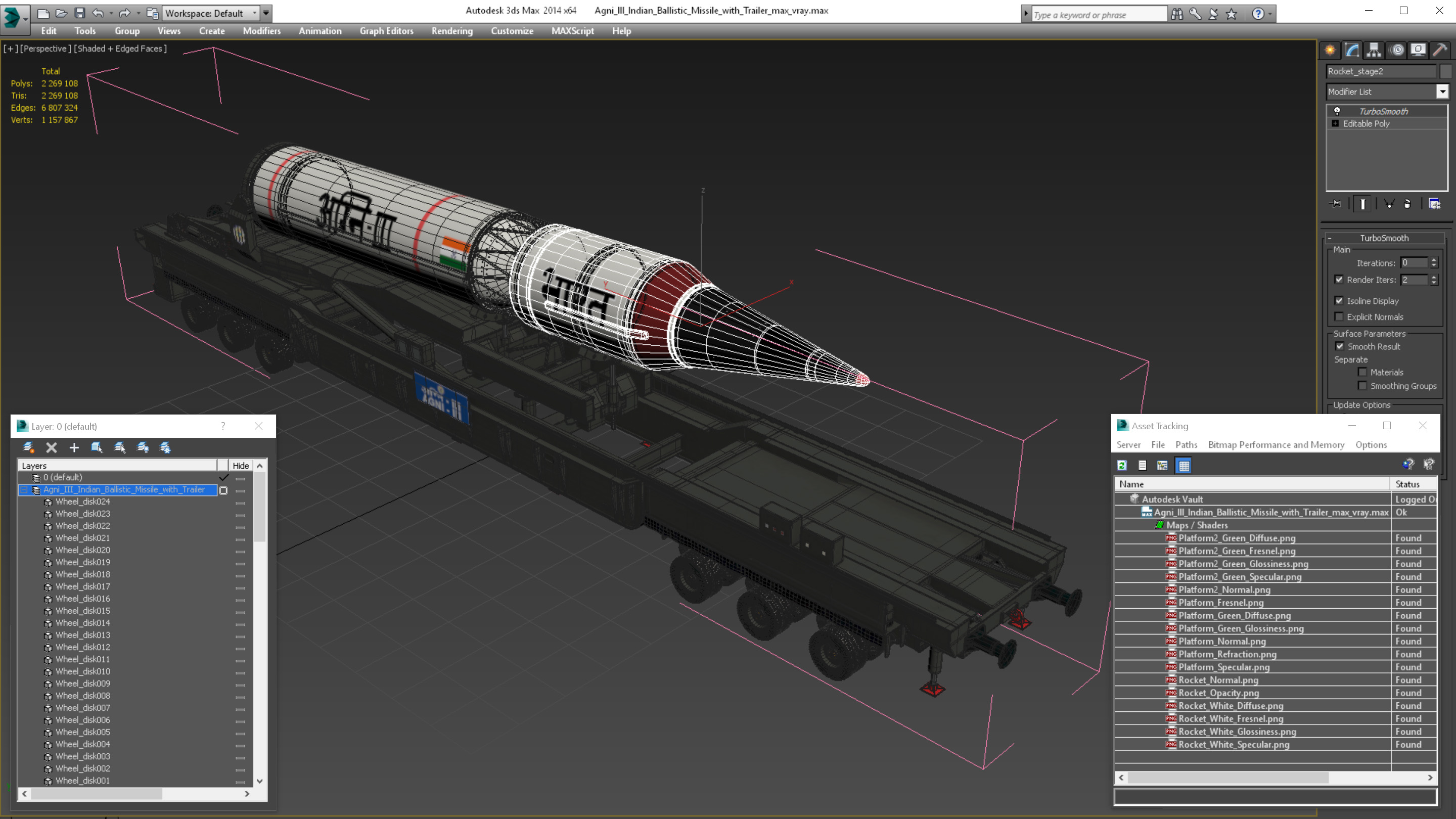Click Show End Result toggle icon
The image size is (1456, 819).
(x=1363, y=204)
